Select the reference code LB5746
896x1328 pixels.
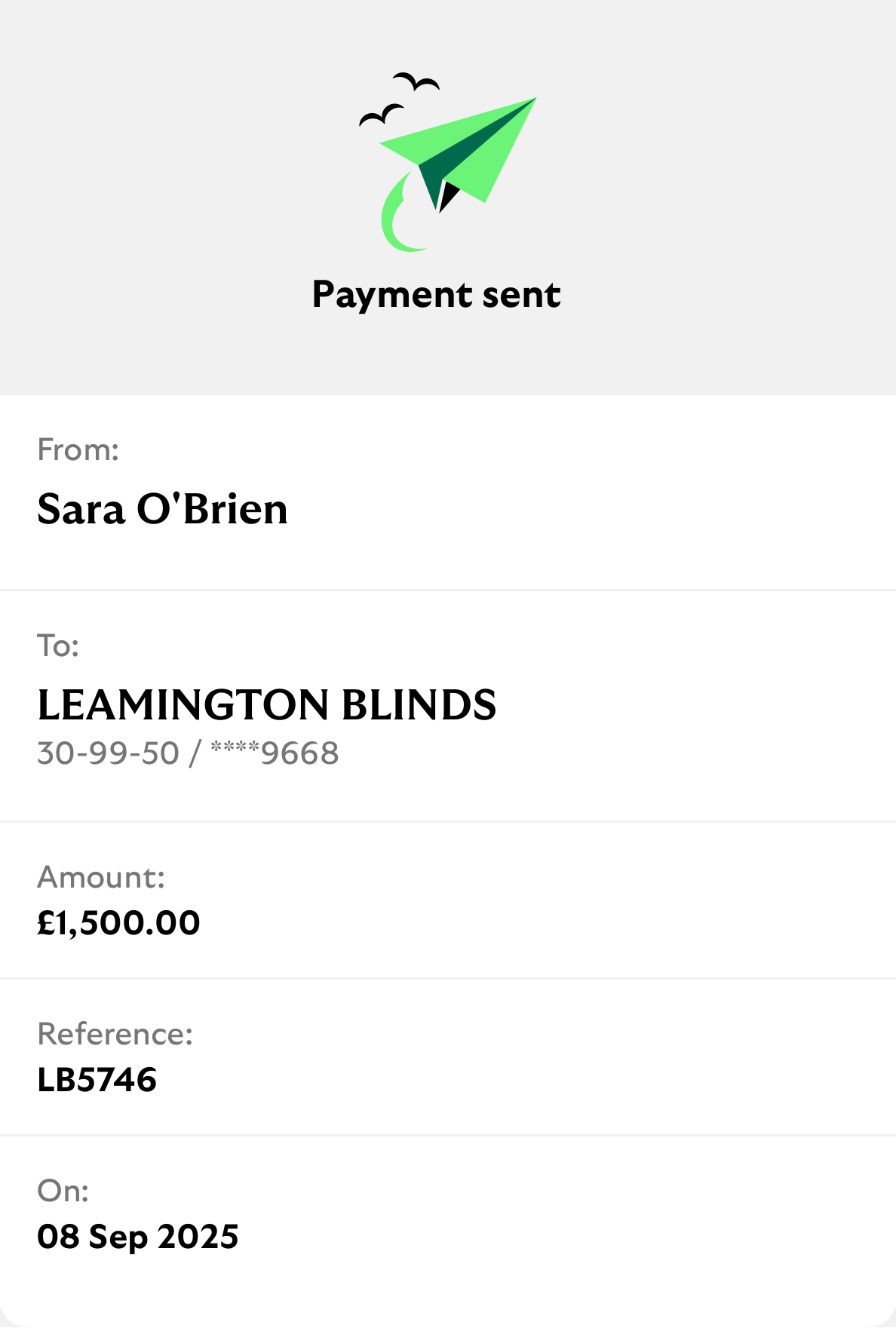(97, 1080)
